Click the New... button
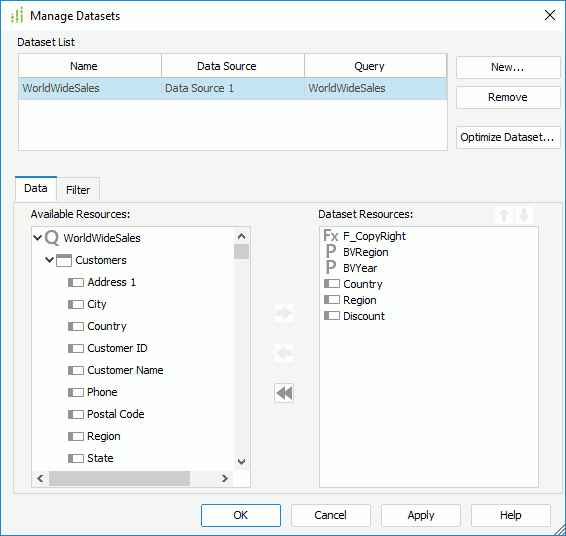The image size is (566, 536). [508, 67]
